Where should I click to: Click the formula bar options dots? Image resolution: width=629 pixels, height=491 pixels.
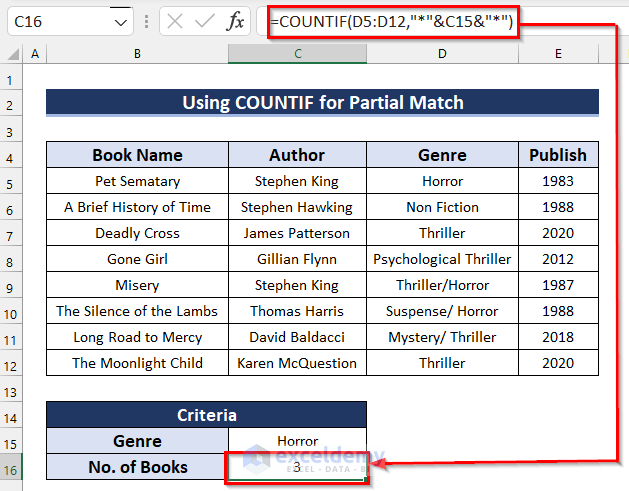(x=146, y=21)
